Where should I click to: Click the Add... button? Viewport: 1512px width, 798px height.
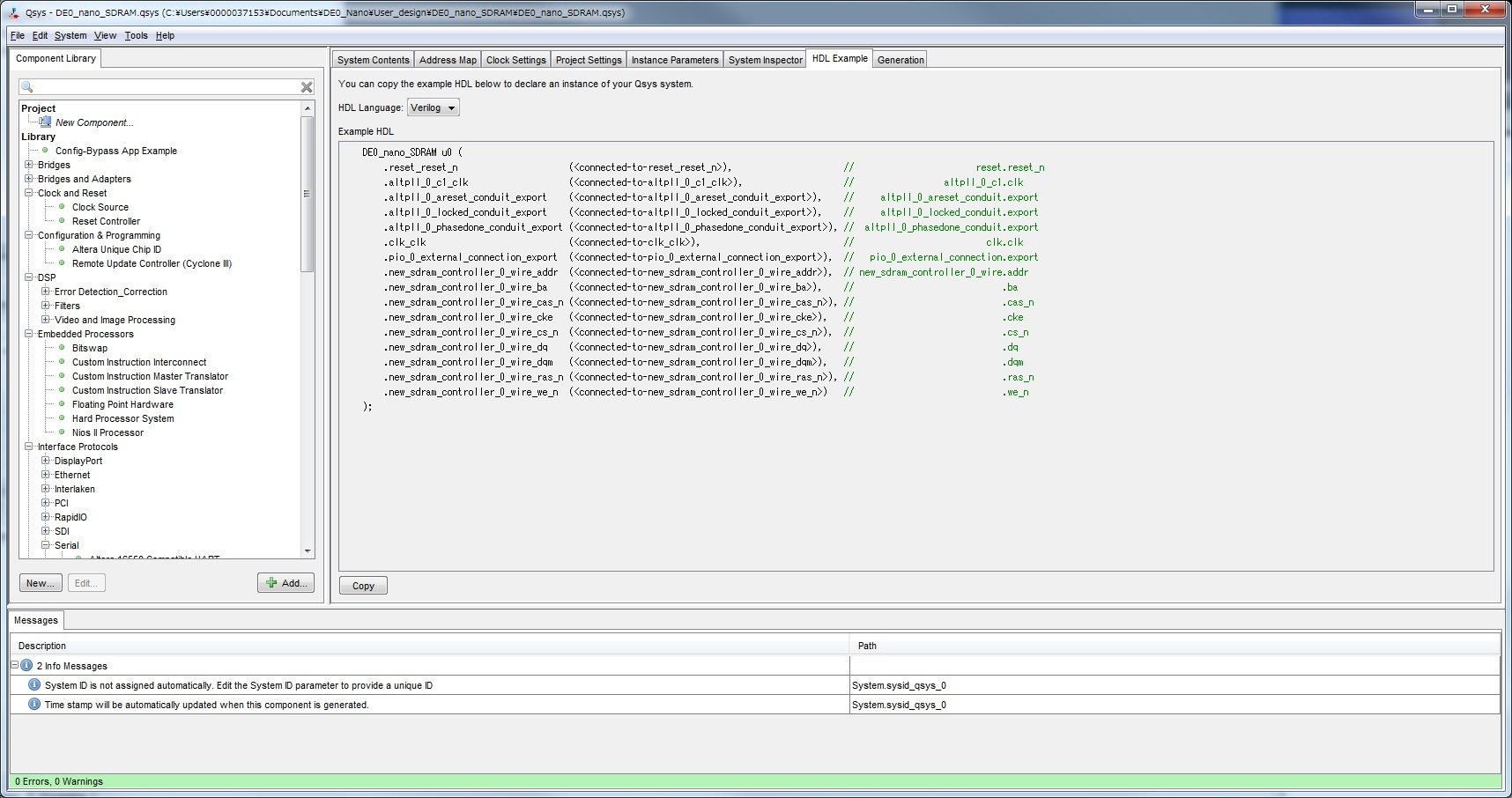coord(286,583)
